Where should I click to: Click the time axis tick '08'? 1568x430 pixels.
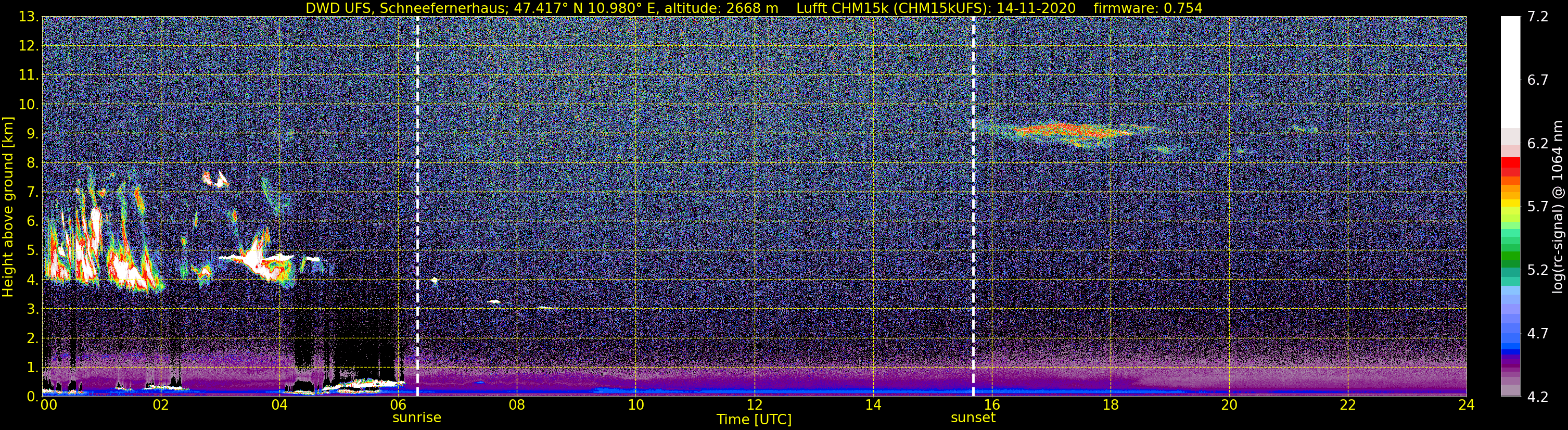click(x=517, y=405)
